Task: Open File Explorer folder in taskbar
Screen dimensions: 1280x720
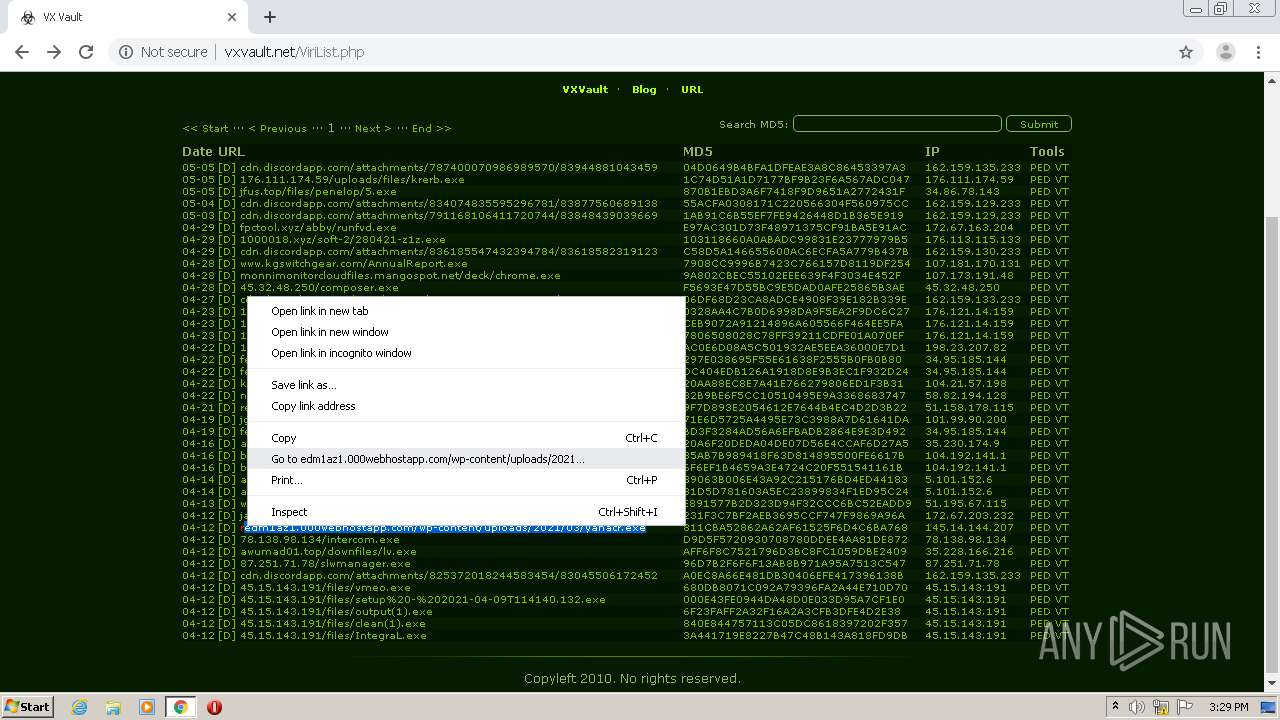Action: point(113,707)
